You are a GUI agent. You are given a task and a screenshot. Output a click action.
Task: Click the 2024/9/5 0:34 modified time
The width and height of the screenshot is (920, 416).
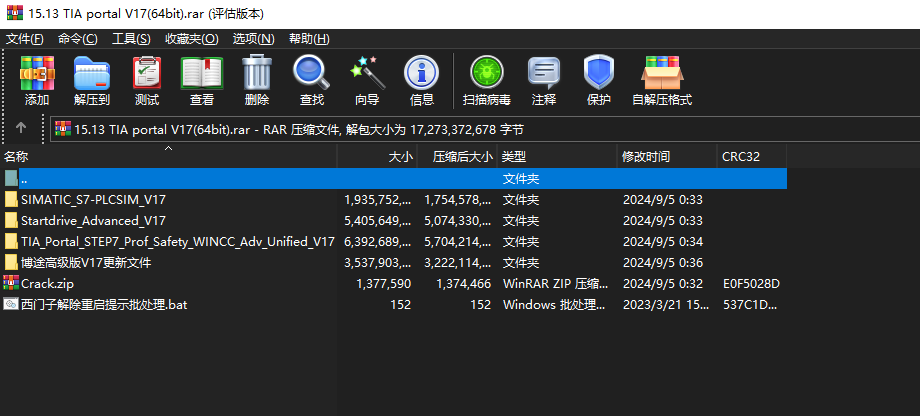pos(663,241)
